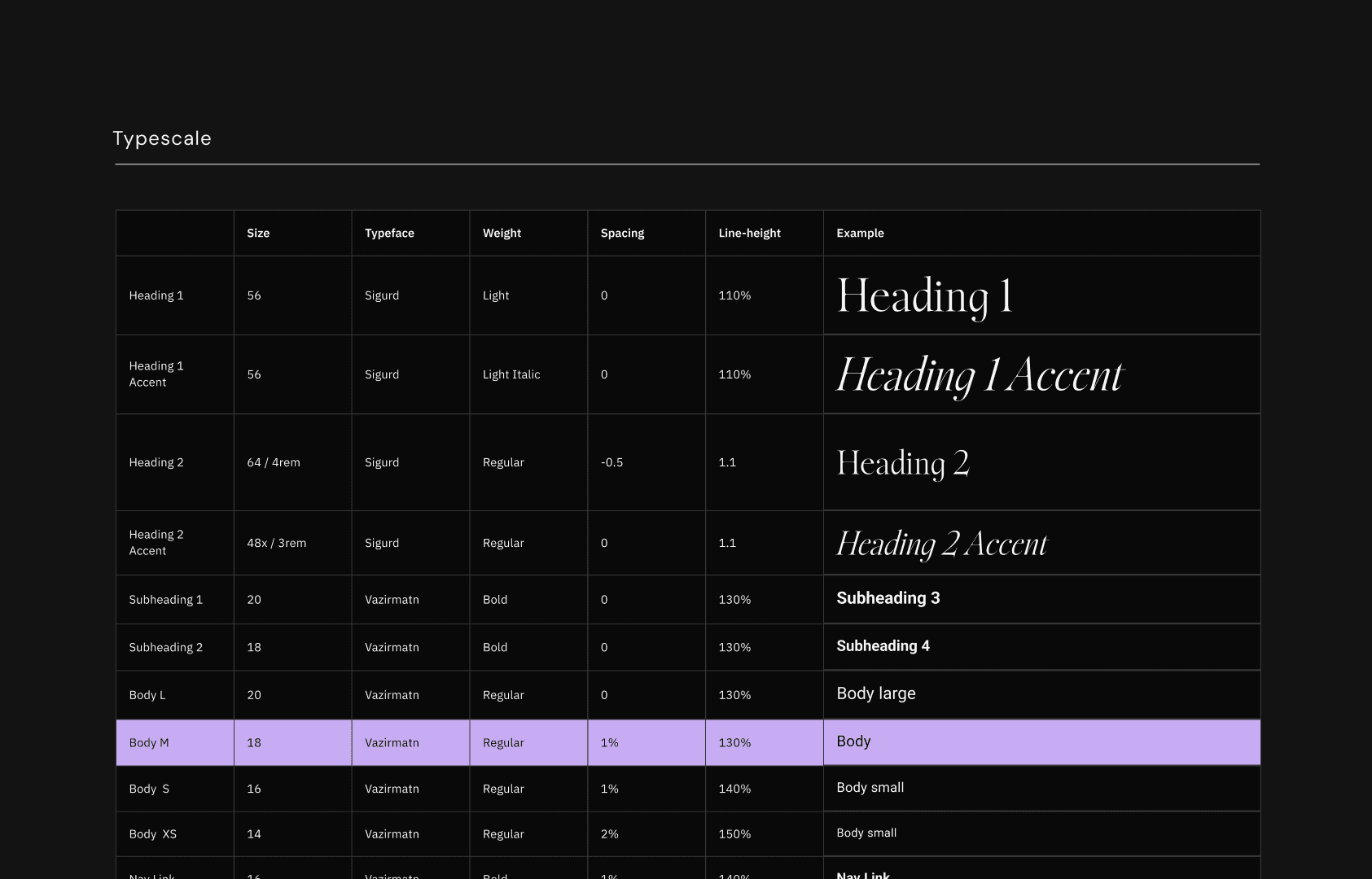Click the 48x / 3rem size cell
1372x879 pixels.
point(292,543)
